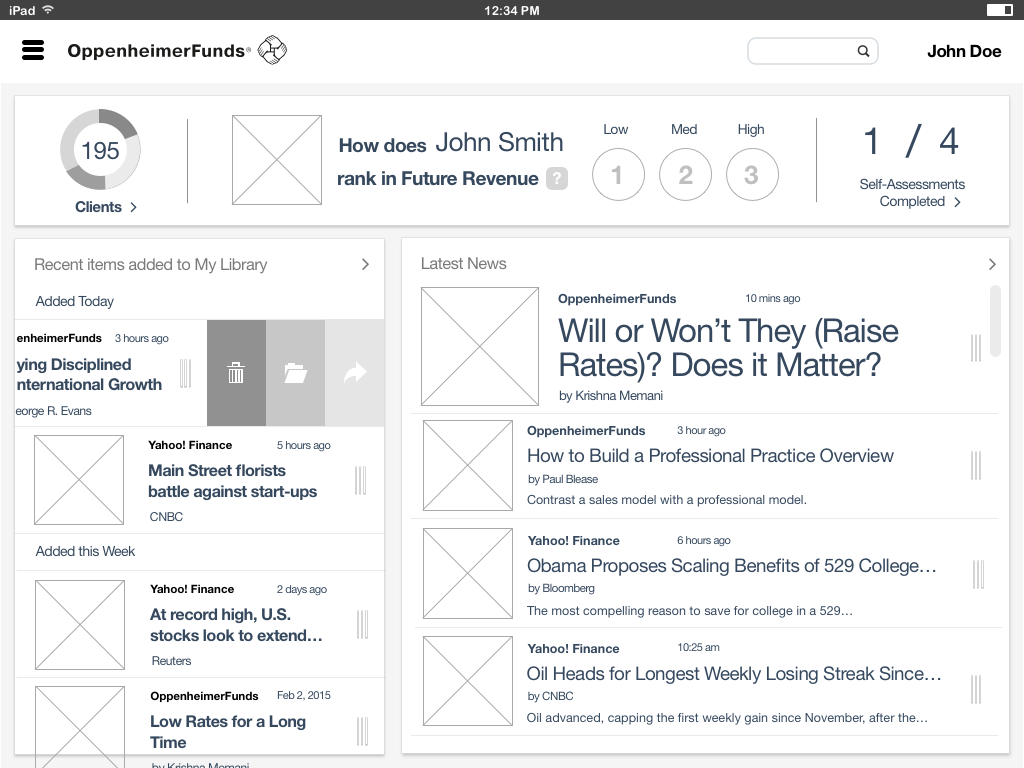The height and width of the screenshot is (768, 1024).
Task: Tap 'Contrast a sales model with a professional model.'
Action: click(x=667, y=500)
